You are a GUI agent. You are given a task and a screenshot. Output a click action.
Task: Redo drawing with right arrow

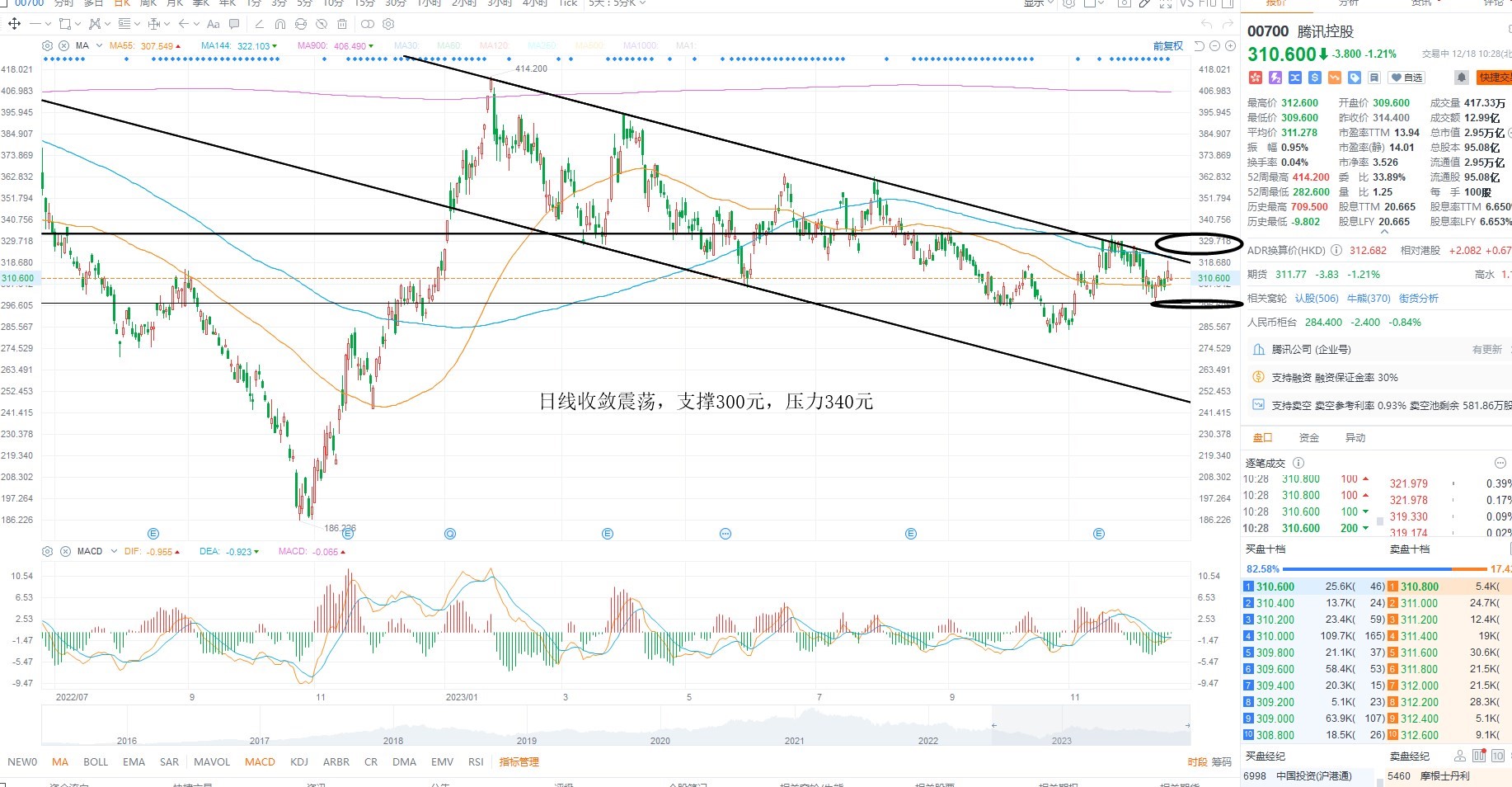click(1229, 24)
